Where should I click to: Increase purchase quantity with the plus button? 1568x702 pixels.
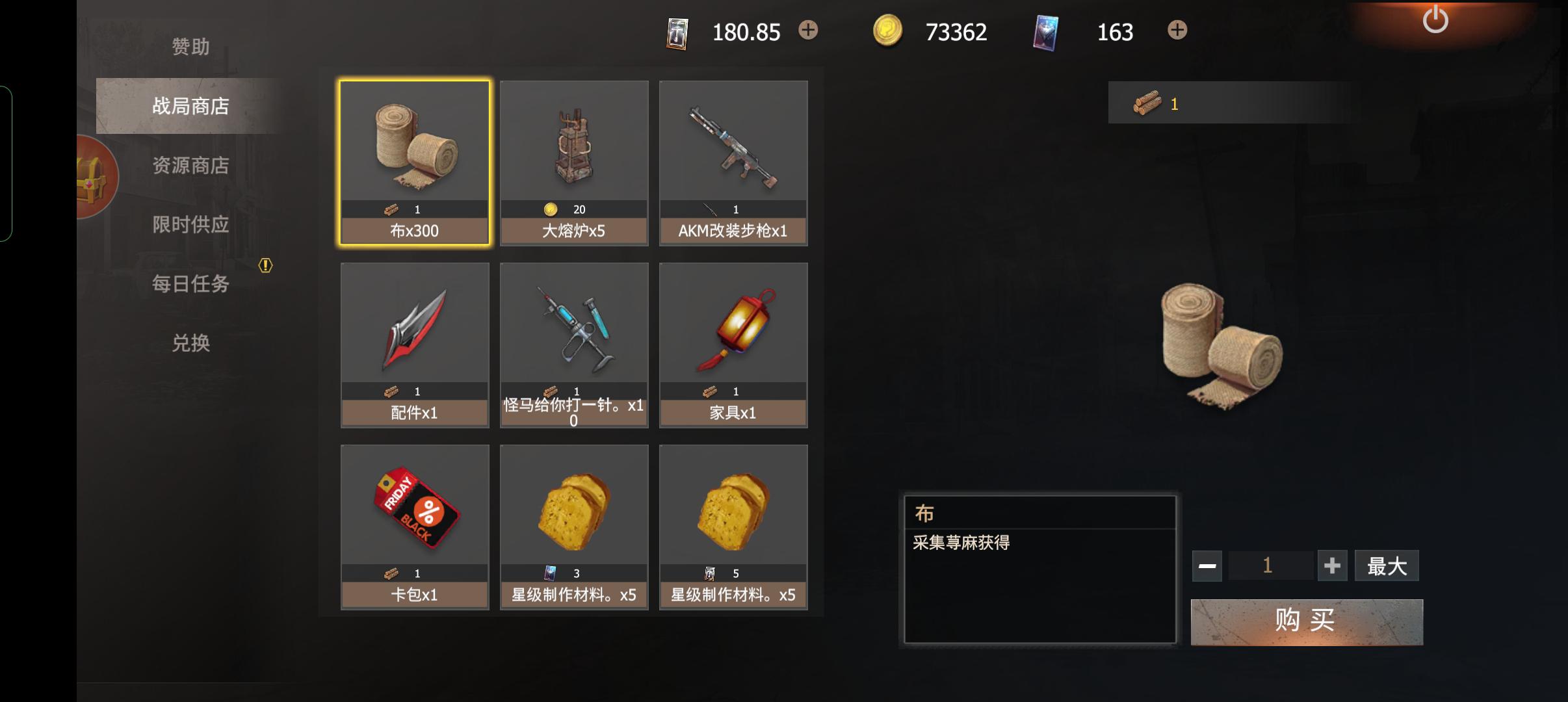click(x=1332, y=565)
